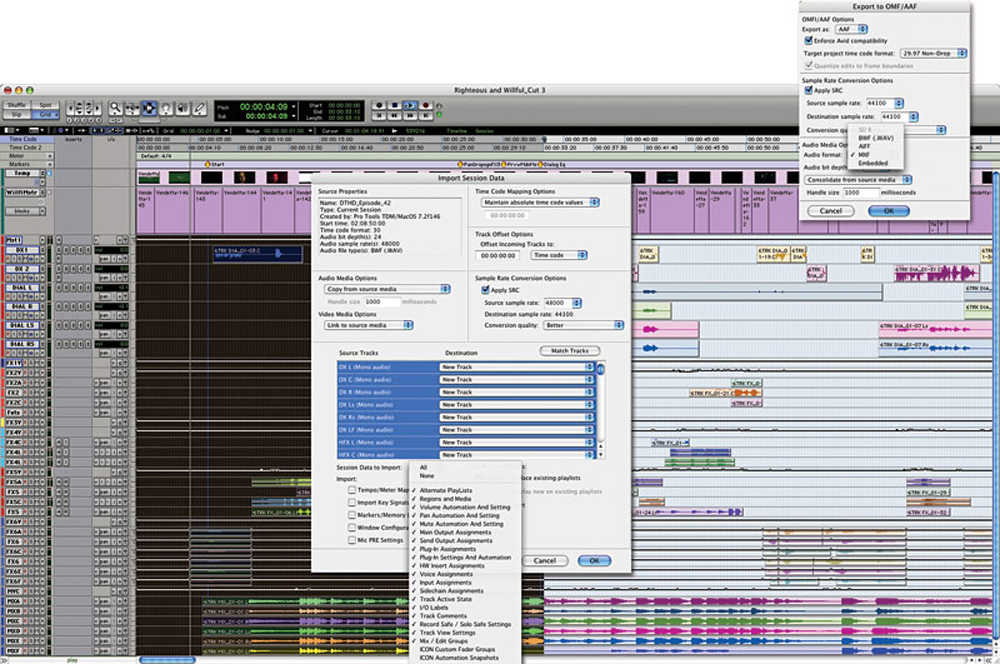Click the Play transport button

click(409, 105)
